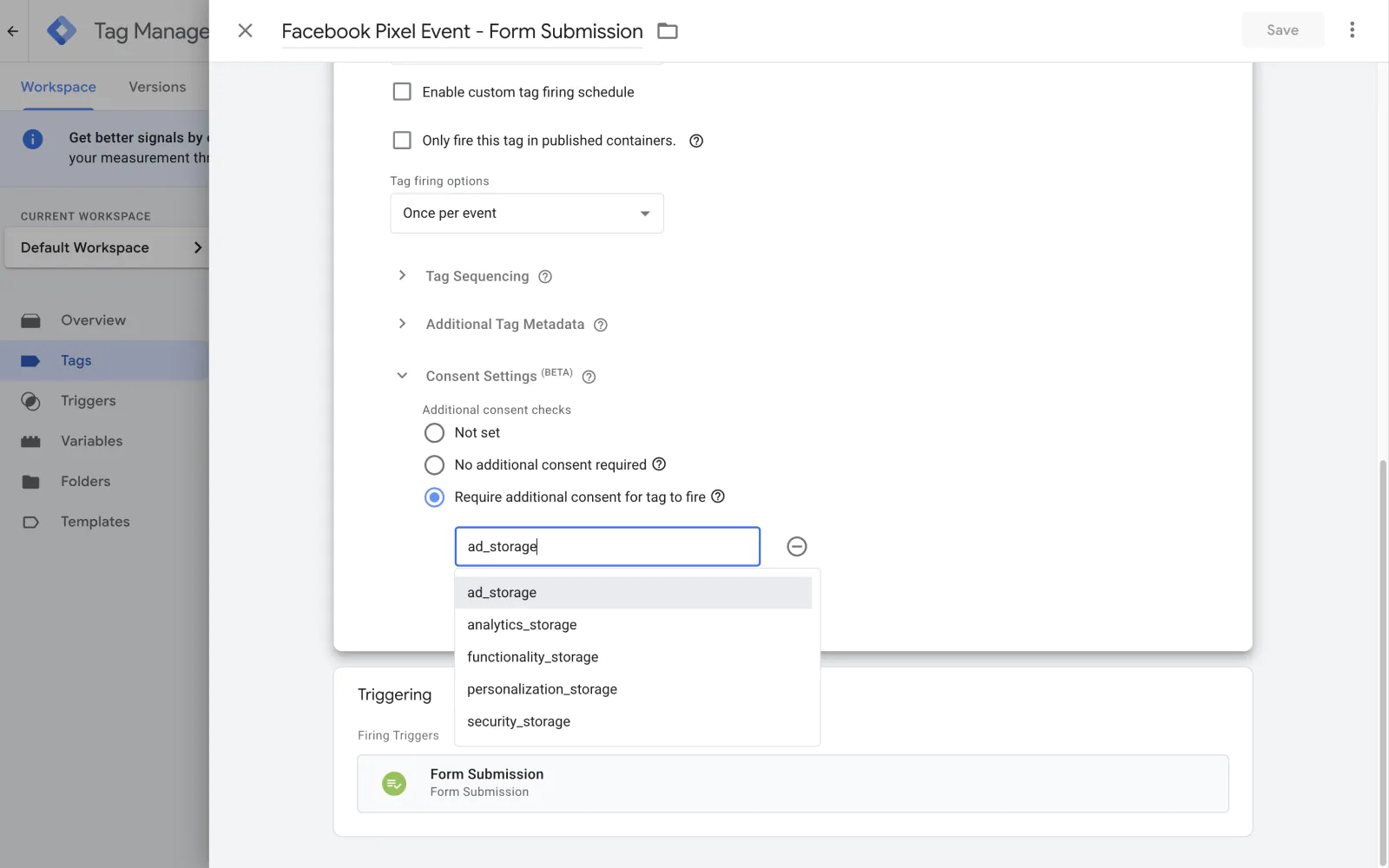
Task: Select analytics_storage from the suggestion list
Action: [522, 625]
